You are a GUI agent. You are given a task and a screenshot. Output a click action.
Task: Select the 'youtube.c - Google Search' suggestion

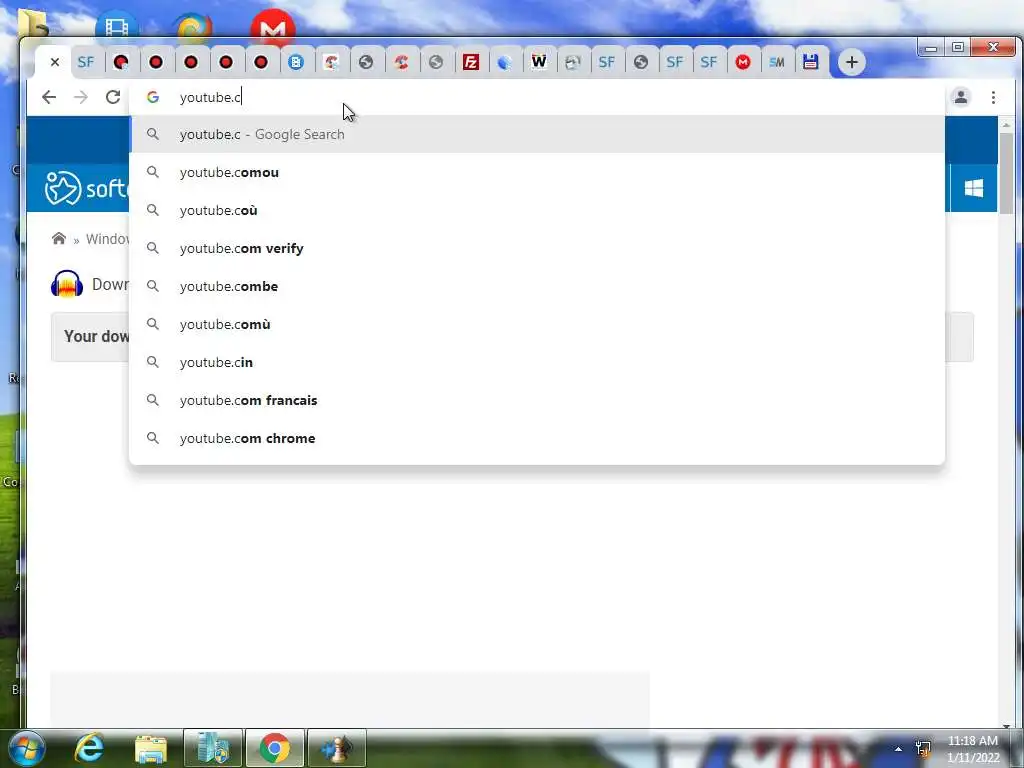537,135
